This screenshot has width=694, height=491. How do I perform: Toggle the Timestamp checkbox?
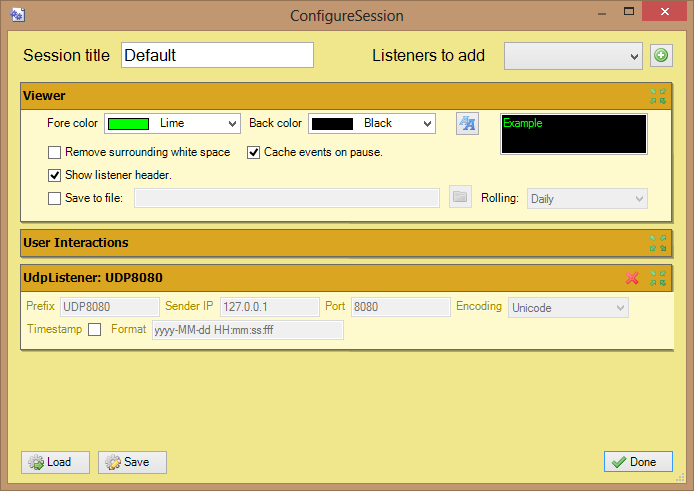pyautogui.click(x=94, y=329)
